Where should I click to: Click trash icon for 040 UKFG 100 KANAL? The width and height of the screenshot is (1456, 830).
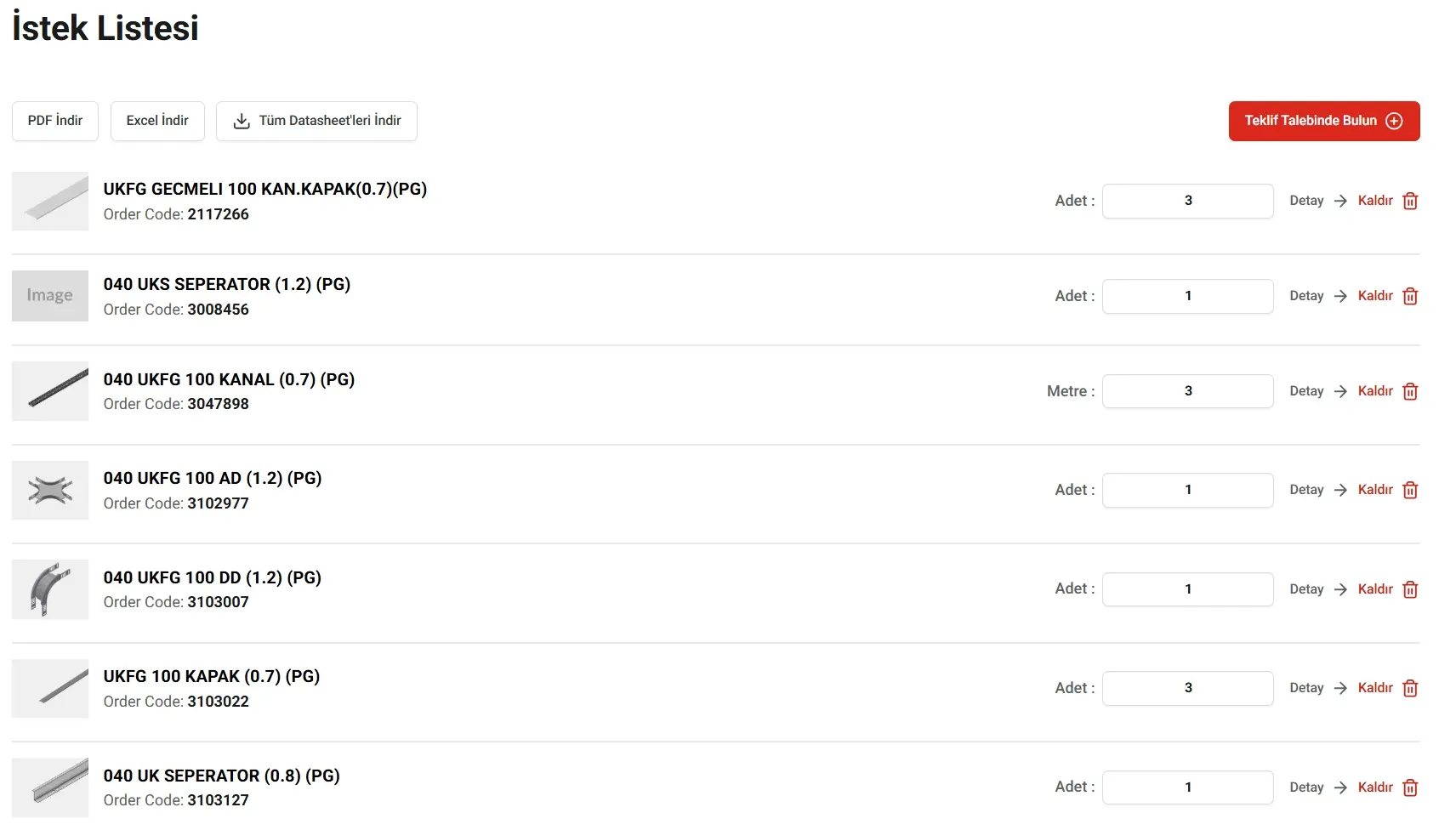click(1410, 392)
